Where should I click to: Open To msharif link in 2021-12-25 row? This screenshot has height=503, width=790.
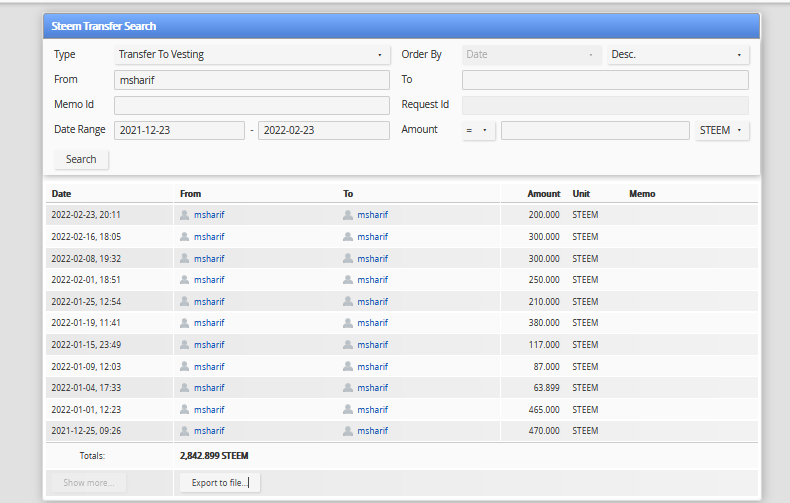pos(372,430)
